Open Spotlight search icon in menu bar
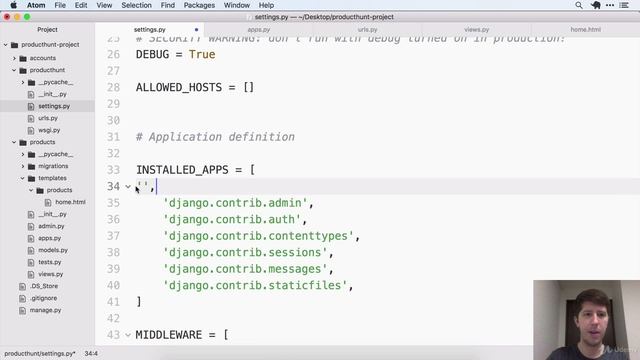The image size is (640, 360). pos(579,5)
